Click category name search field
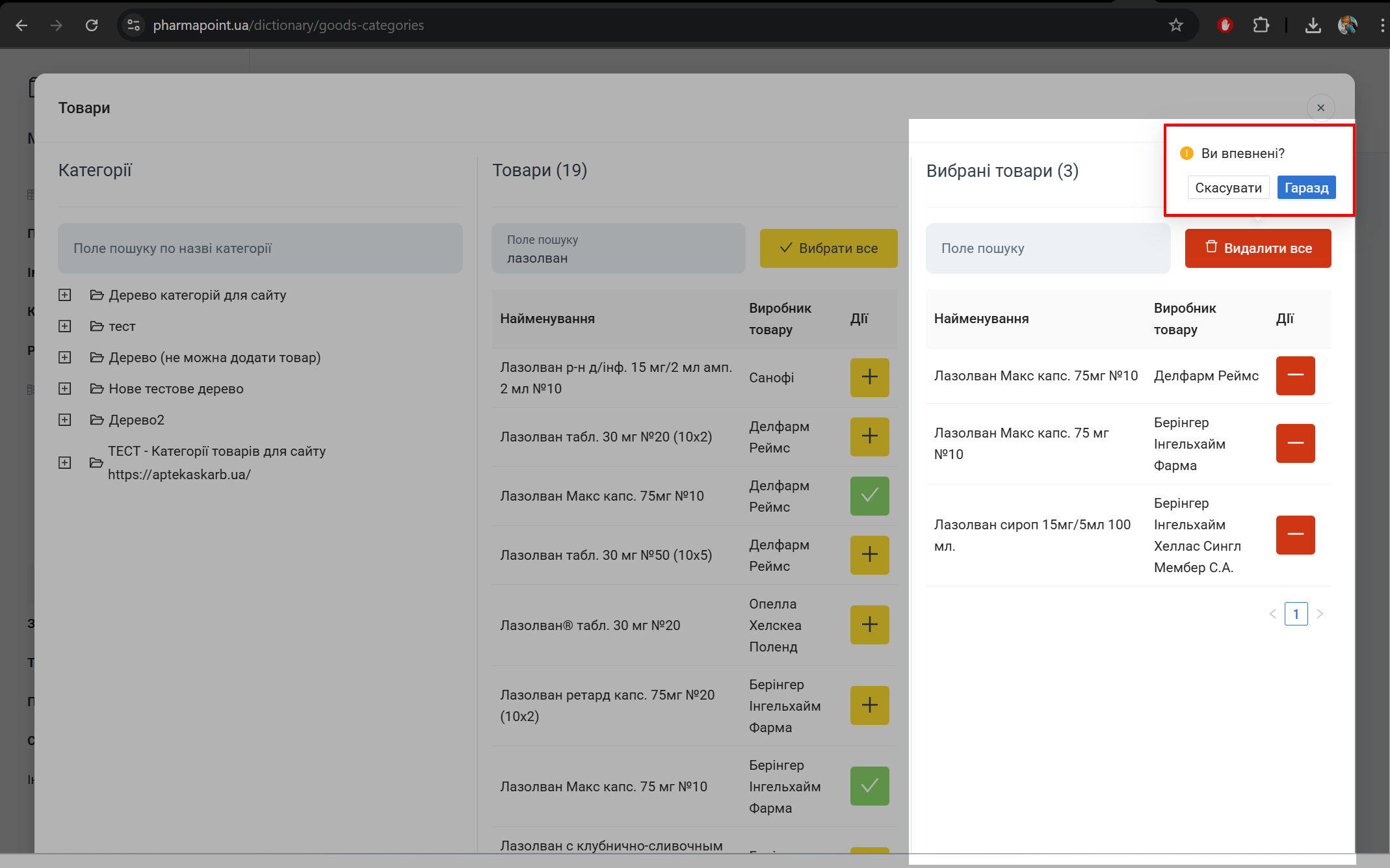Image resolution: width=1390 pixels, height=868 pixels. pyautogui.click(x=260, y=248)
